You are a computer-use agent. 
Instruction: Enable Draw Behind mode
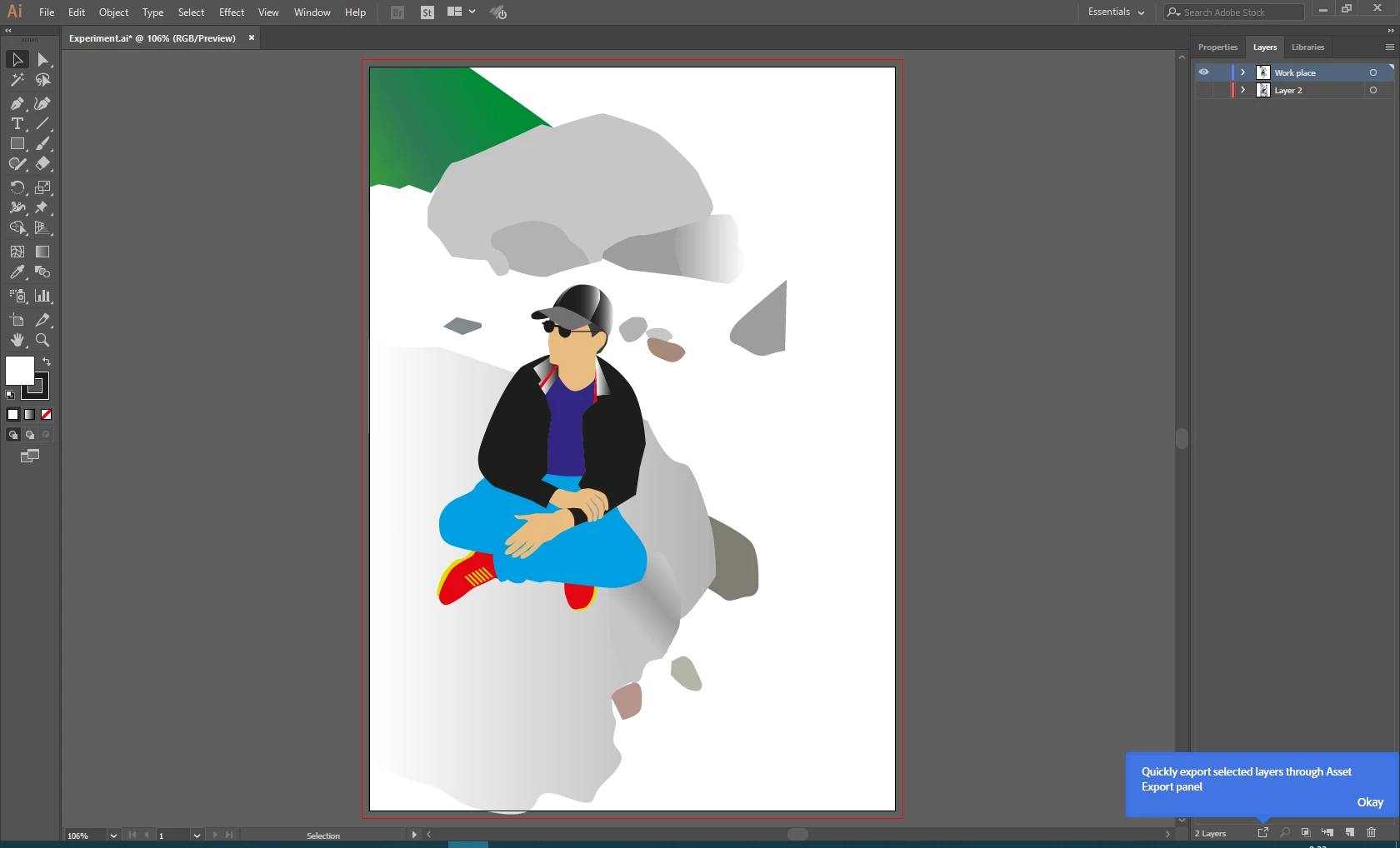(x=30, y=435)
